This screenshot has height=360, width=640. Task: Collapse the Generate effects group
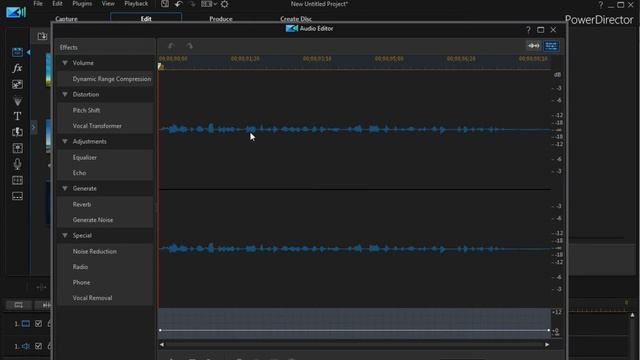point(65,188)
